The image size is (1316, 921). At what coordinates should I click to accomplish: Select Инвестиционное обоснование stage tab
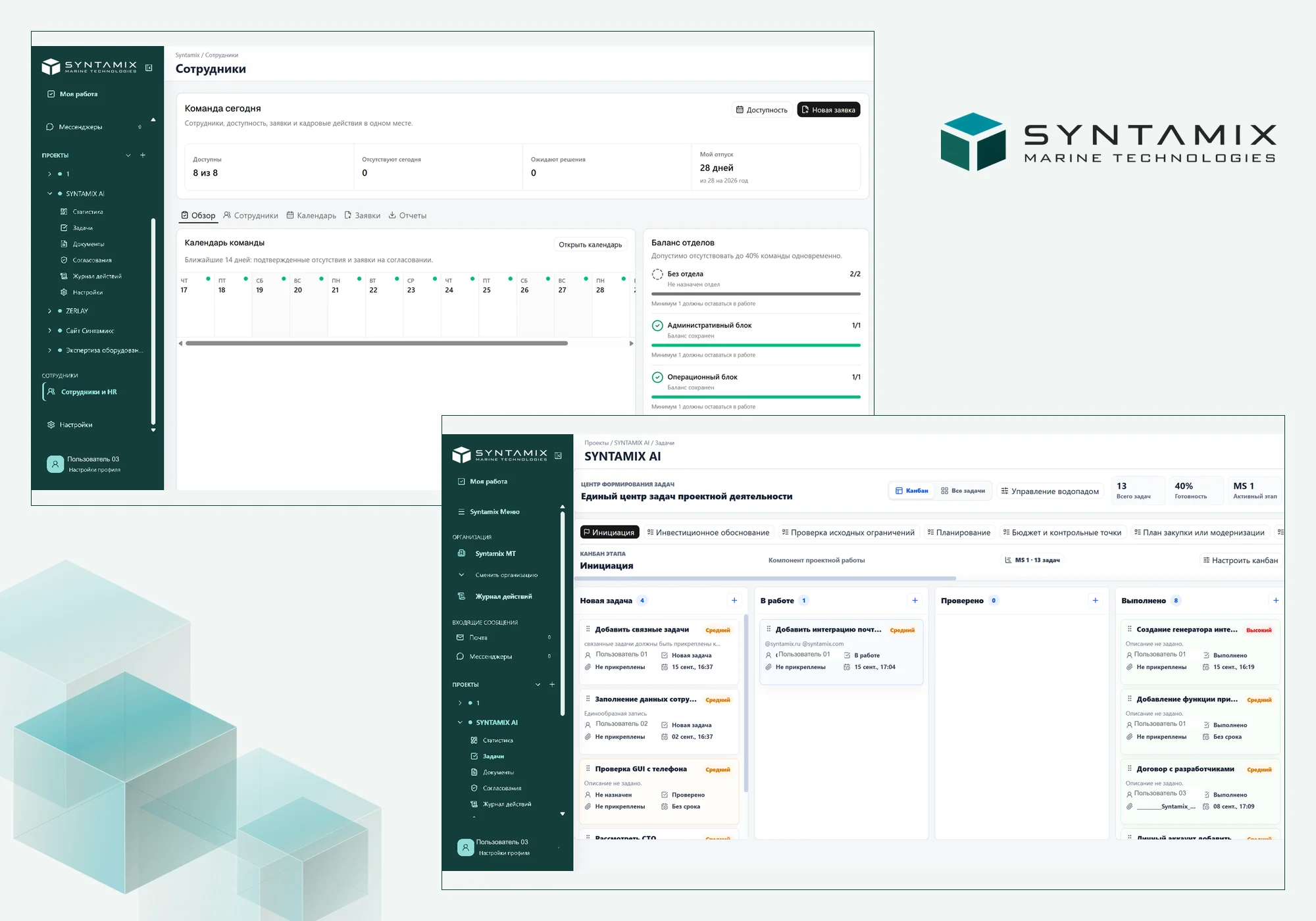click(x=708, y=532)
